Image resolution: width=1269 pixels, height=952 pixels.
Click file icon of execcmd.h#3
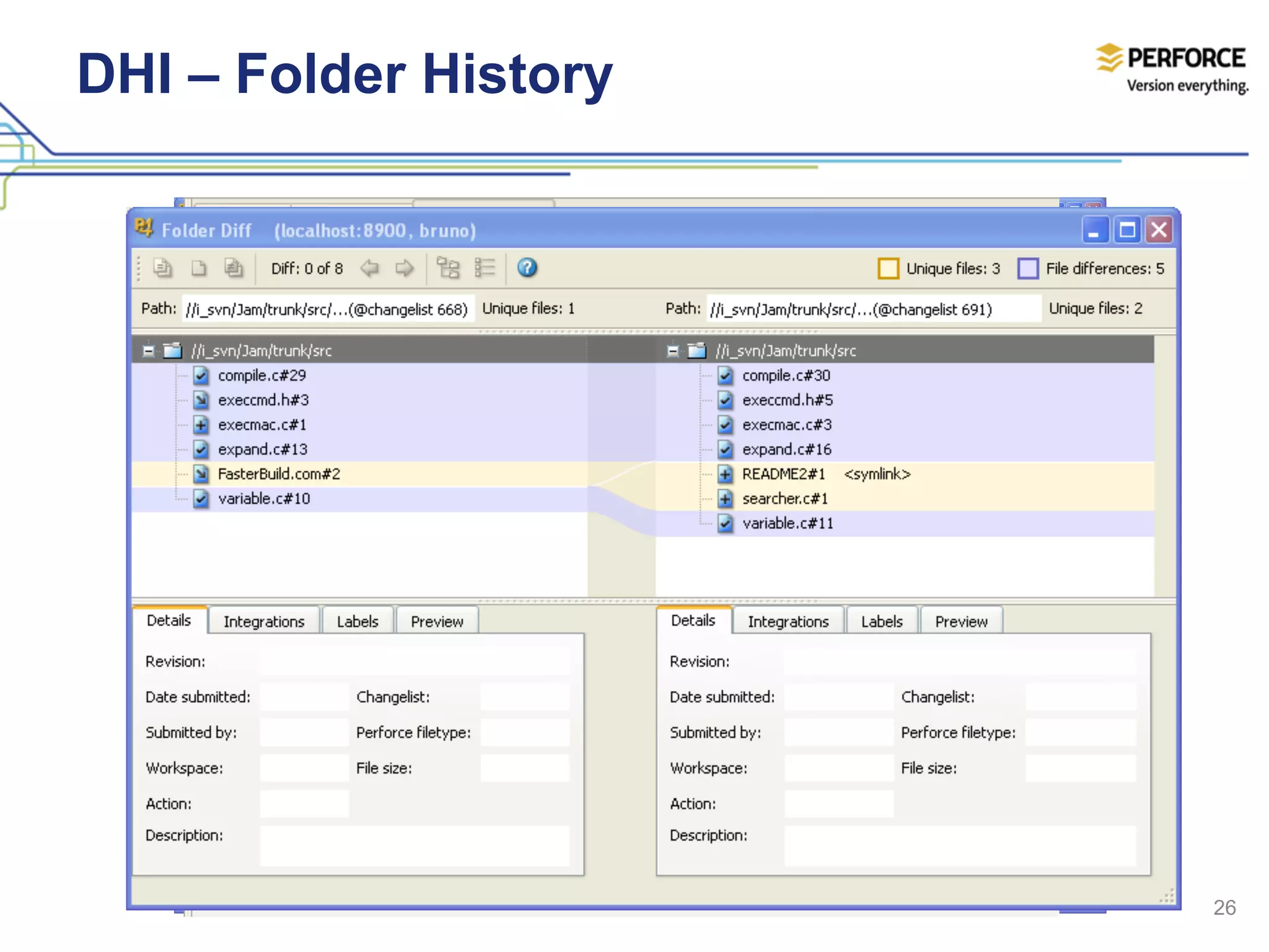(x=201, y=400)
